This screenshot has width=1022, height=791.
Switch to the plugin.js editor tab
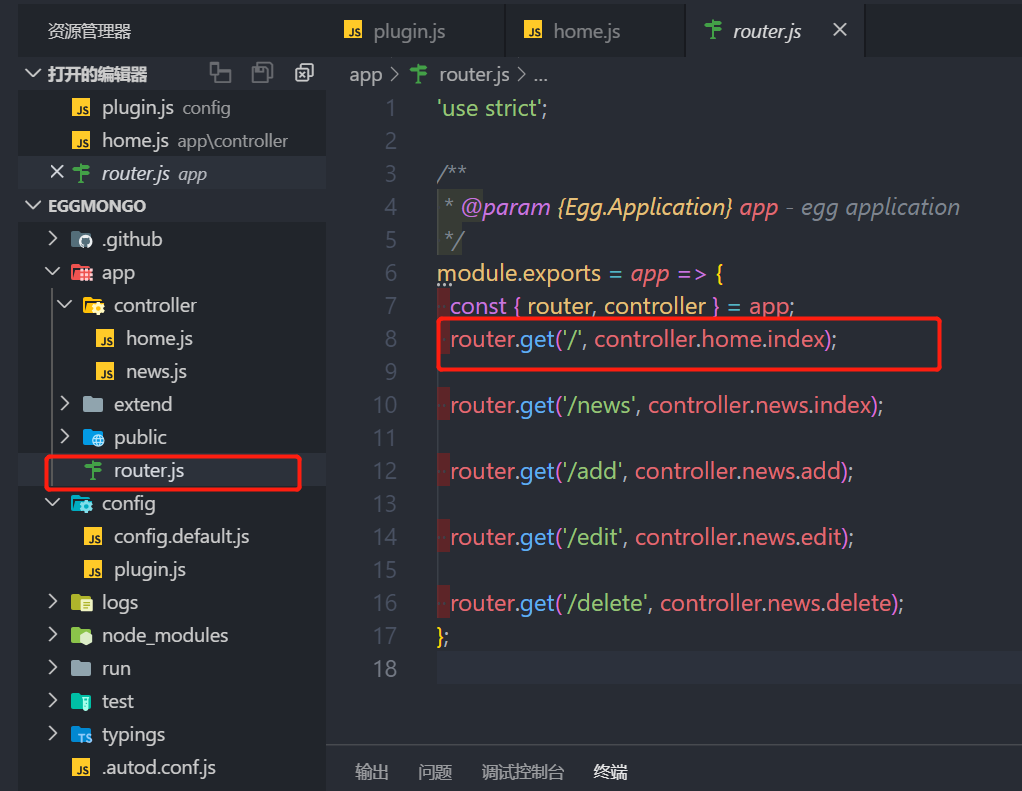(x=408, y=31)
